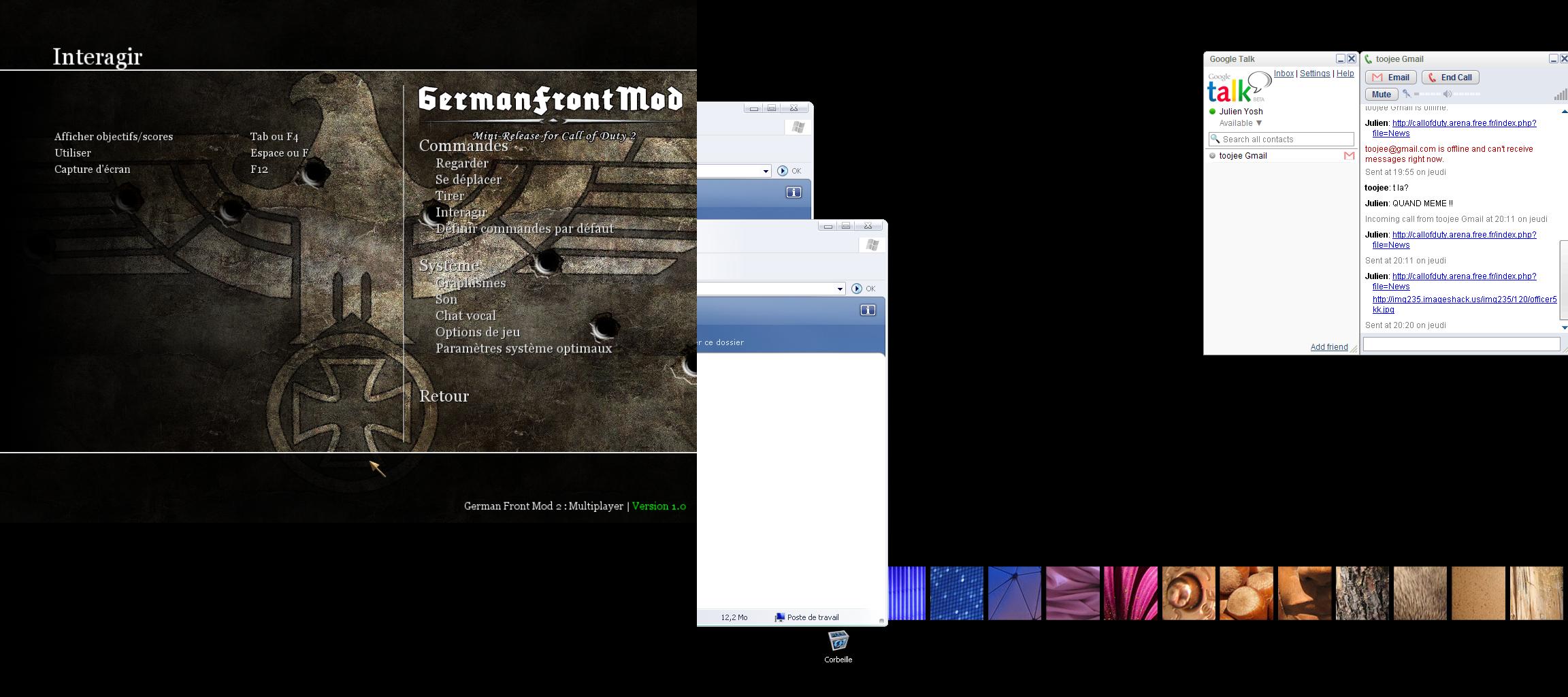Screen dimensions: 1568x697
Task: Open Chat vocal settings
Action: pyautogui.click(x=465, y=316)
